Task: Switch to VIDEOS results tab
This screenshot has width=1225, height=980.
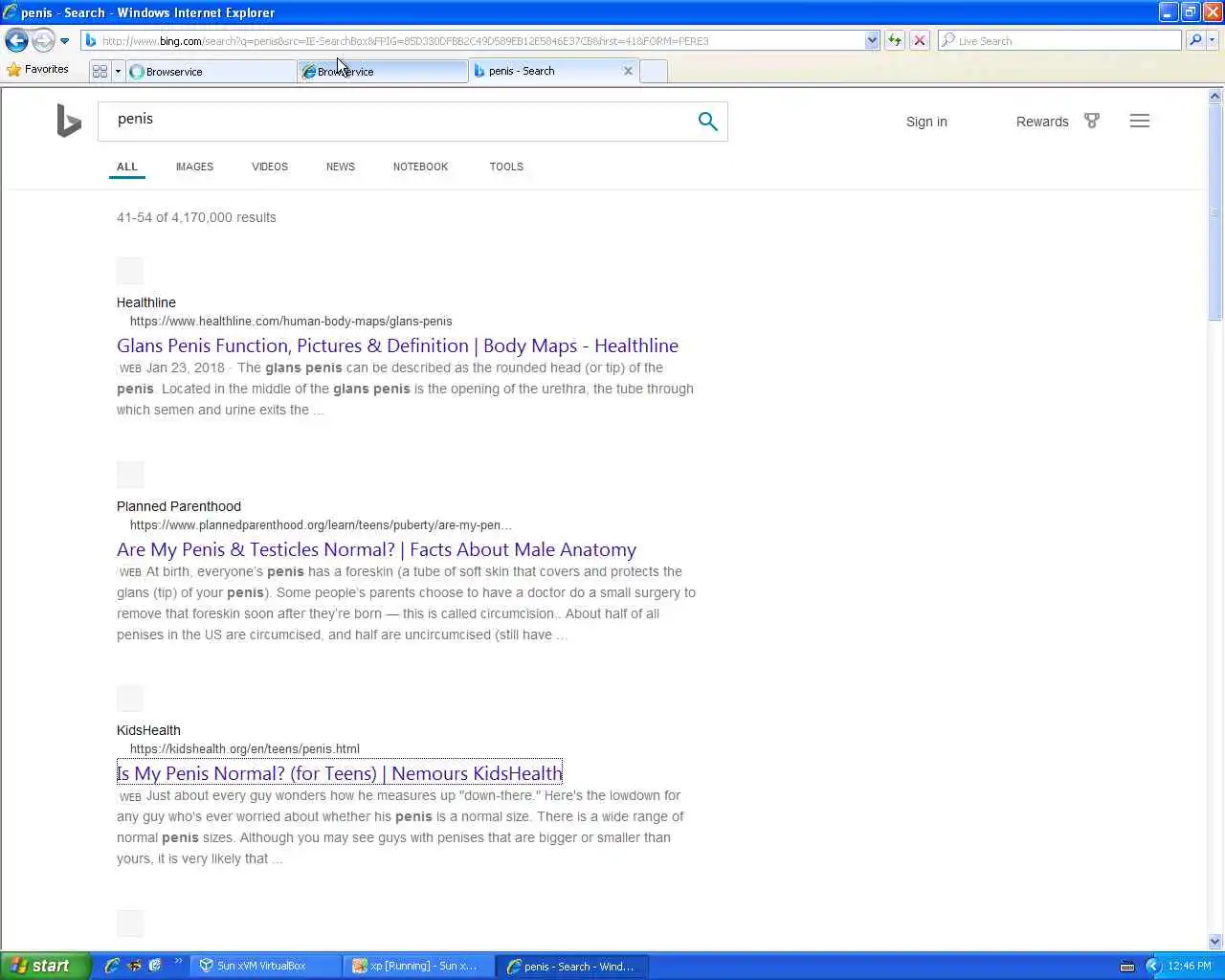Action: click(270, 167)
